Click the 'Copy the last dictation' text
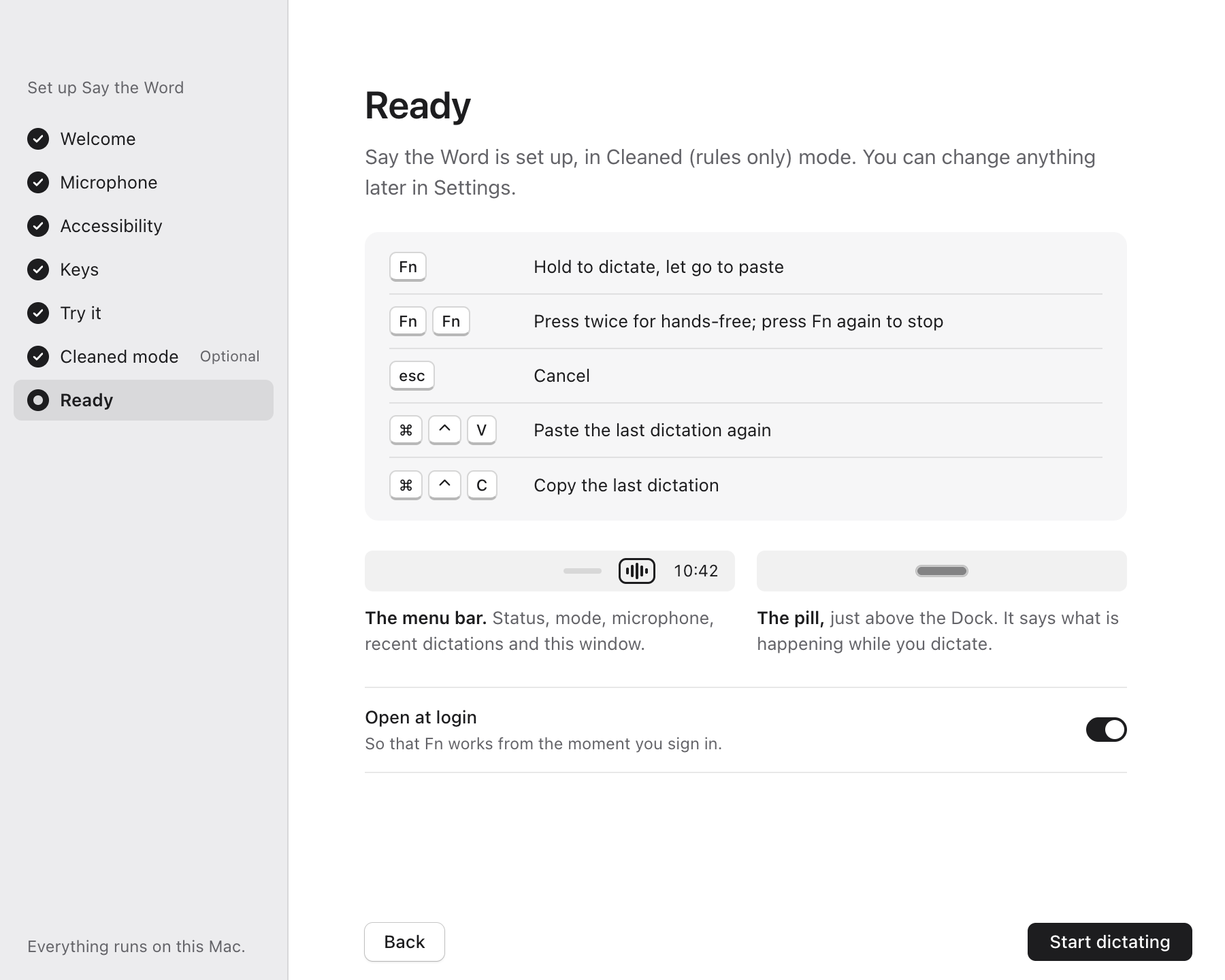This screenshot has width=1225, height=980. tap(626, 485)
